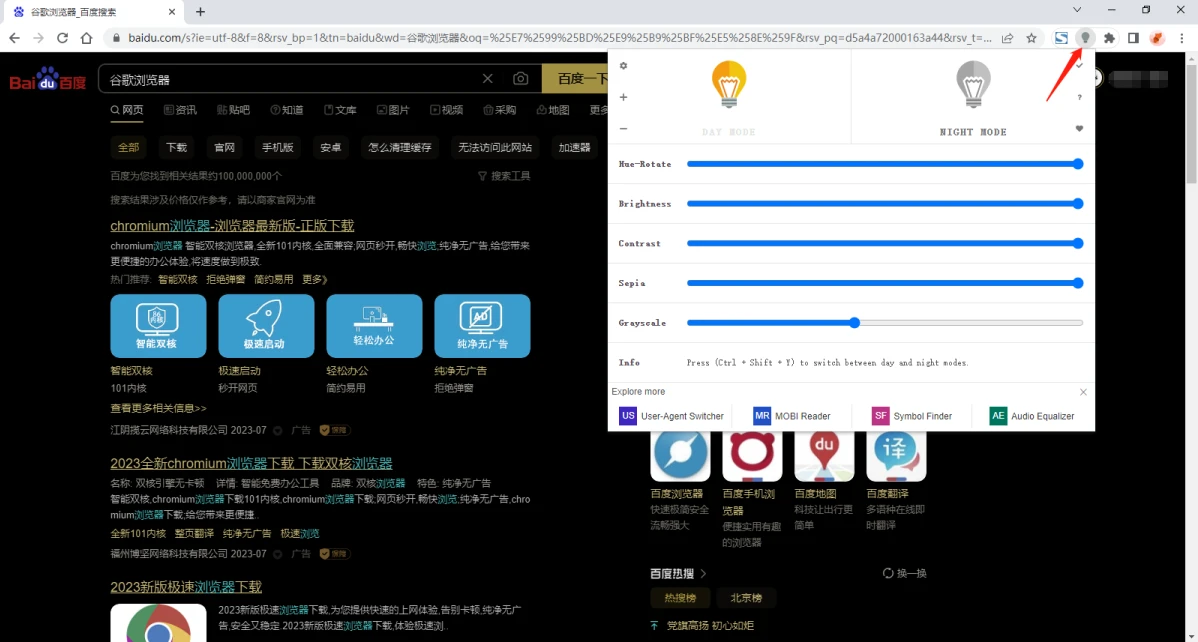Open a new browser tab
Screen dimensions: 1198x642
[200, 11]
